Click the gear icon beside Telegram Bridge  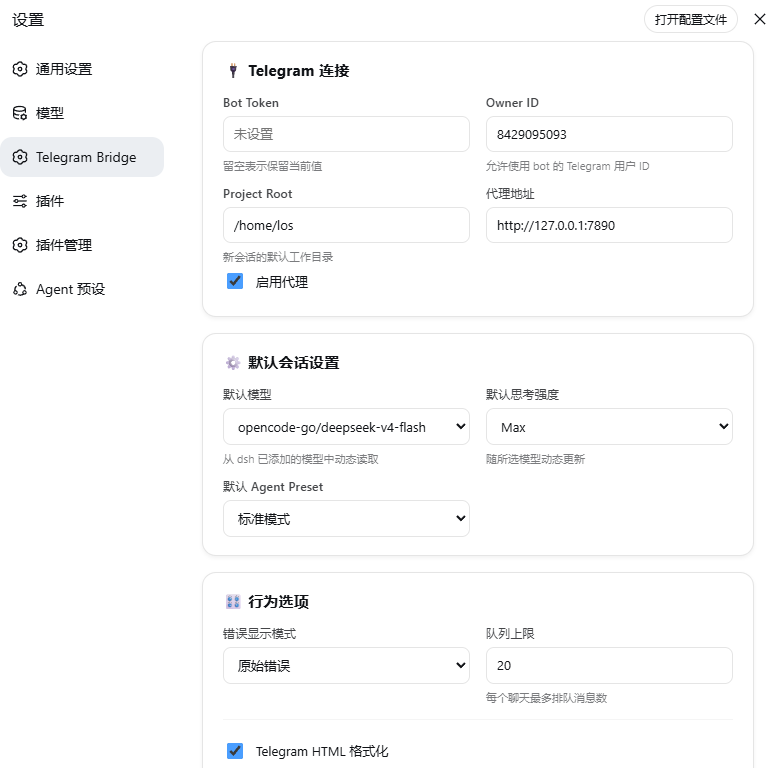click(x=20, y=157)
